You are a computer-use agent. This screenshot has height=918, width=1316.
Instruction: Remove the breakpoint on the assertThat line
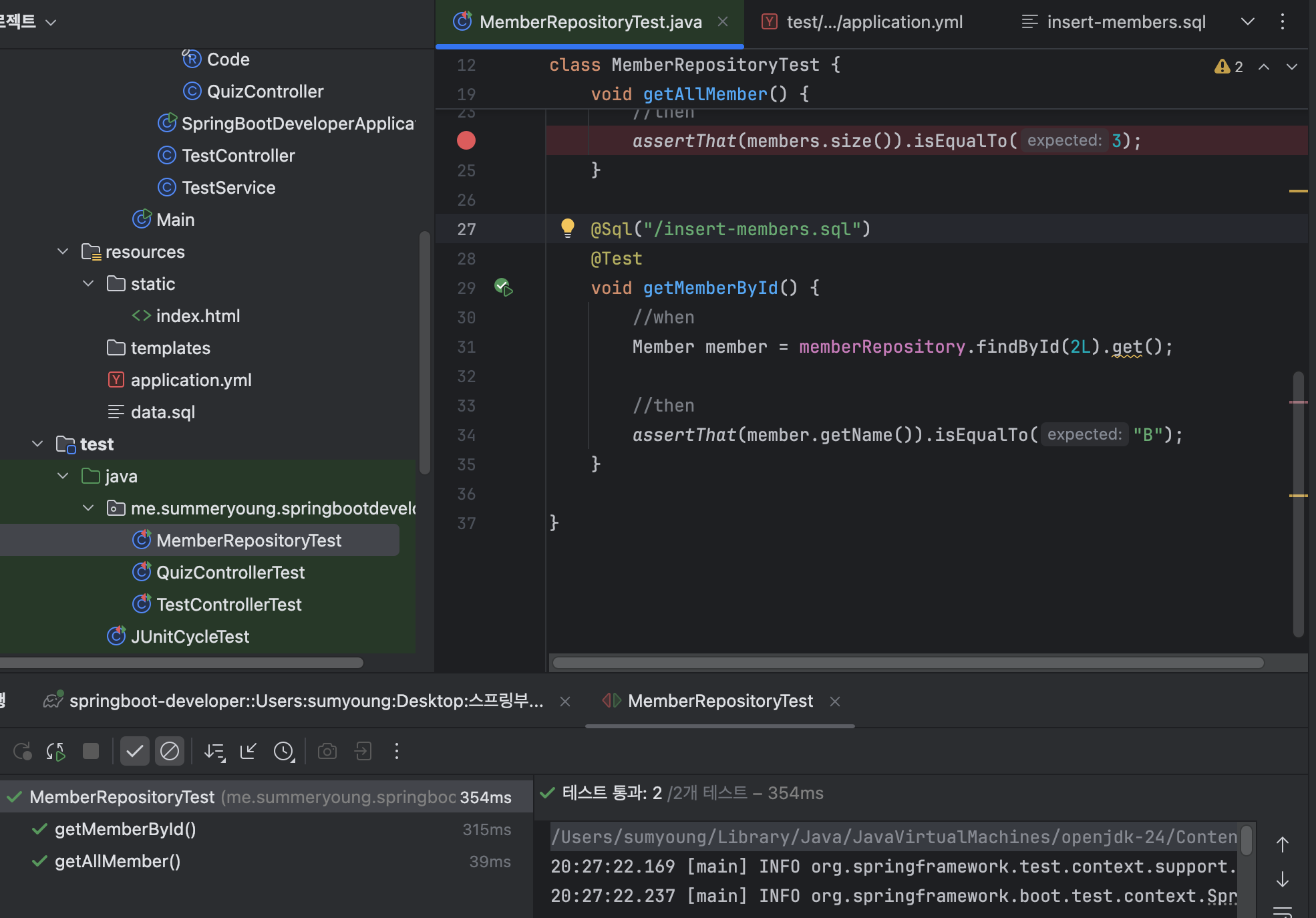466,140
